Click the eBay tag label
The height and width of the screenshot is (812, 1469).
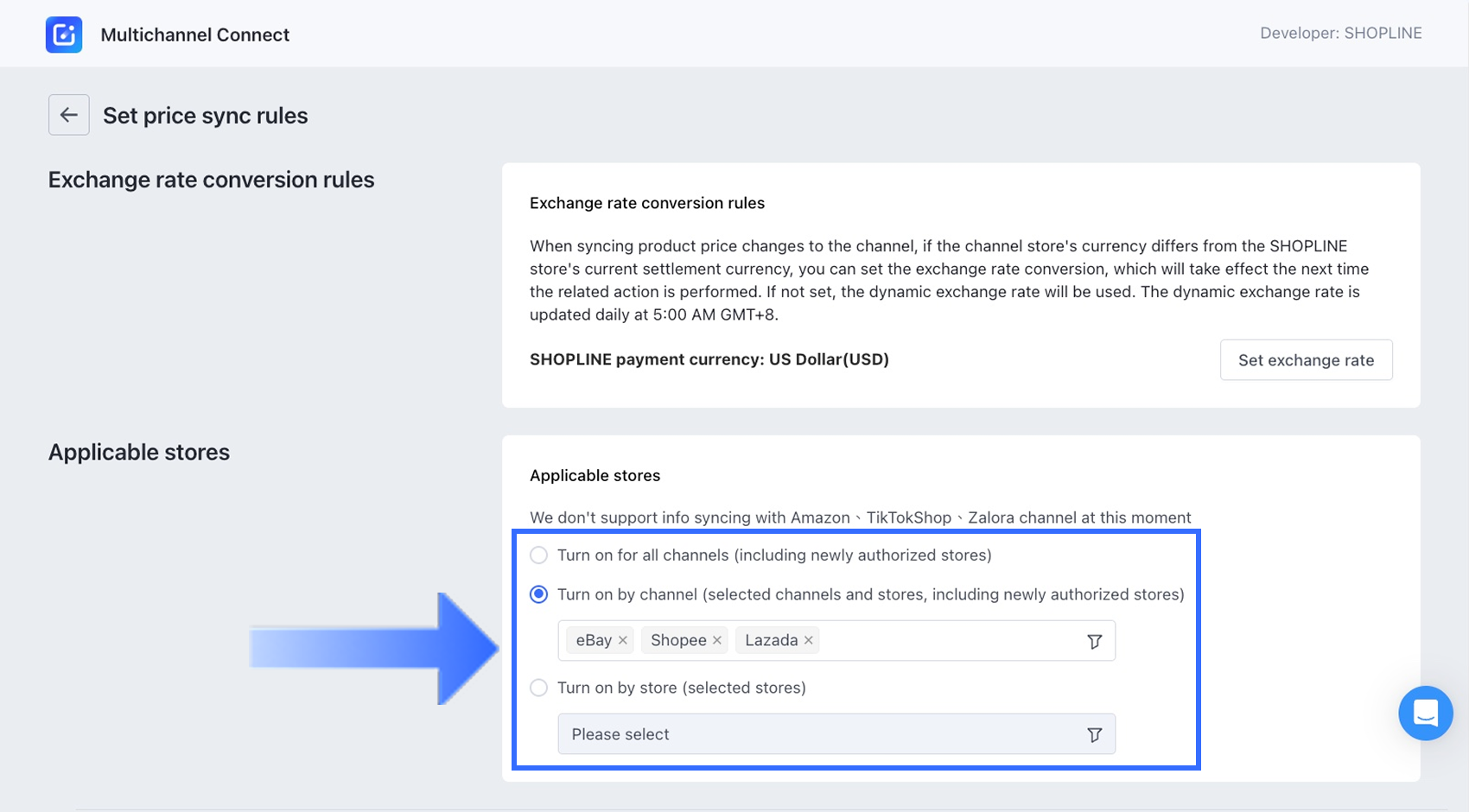click(594, 640)
